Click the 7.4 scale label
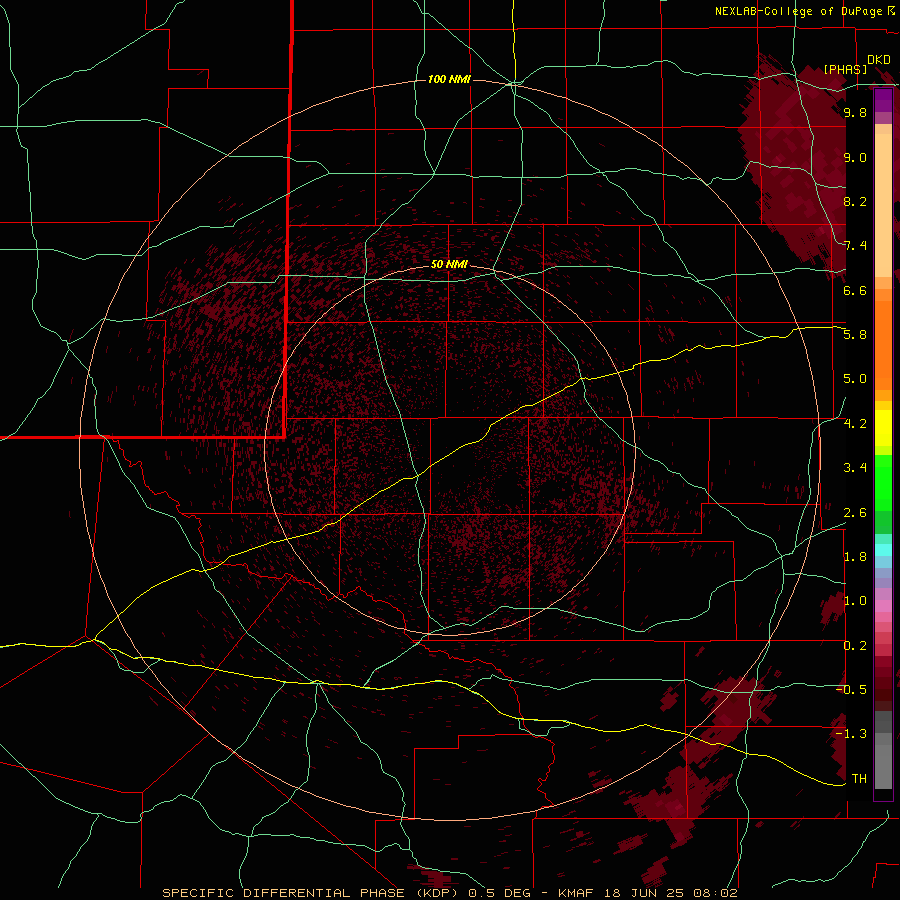Image resolution: width=900 pixels, height=900 pixels. coord(855,246)
